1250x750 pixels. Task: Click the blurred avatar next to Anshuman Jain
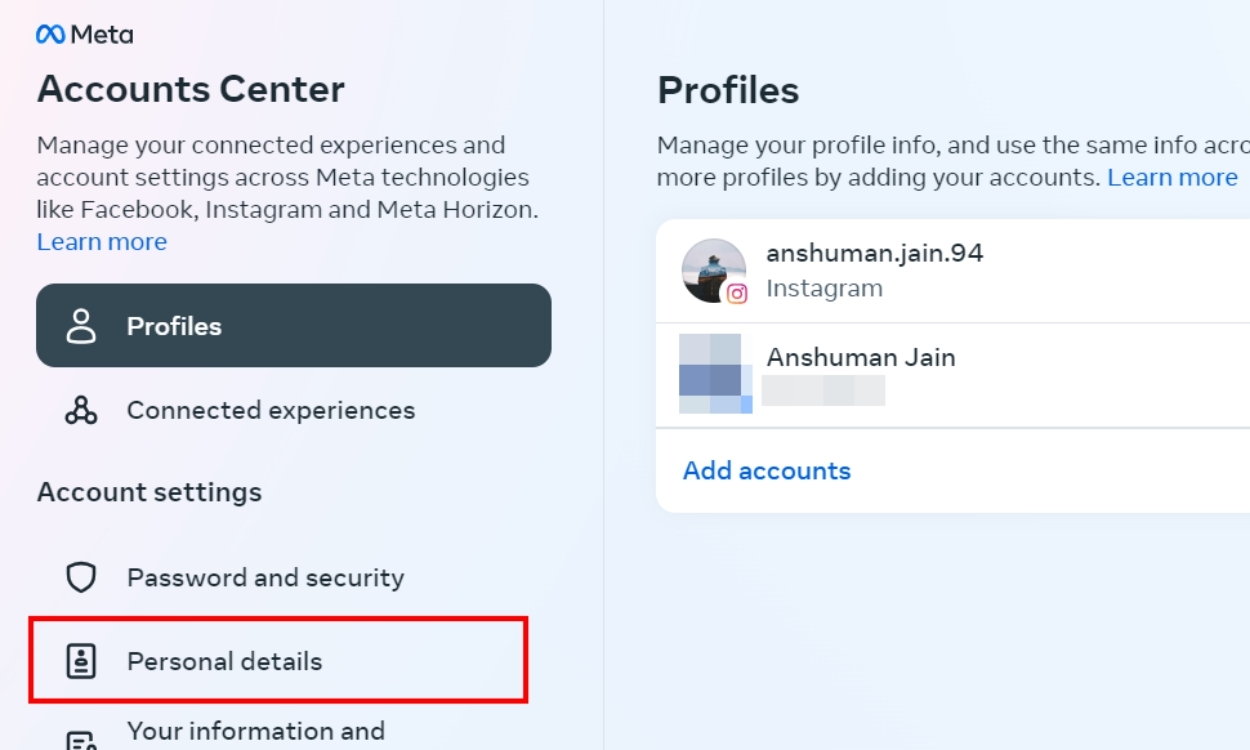[714, 374]
